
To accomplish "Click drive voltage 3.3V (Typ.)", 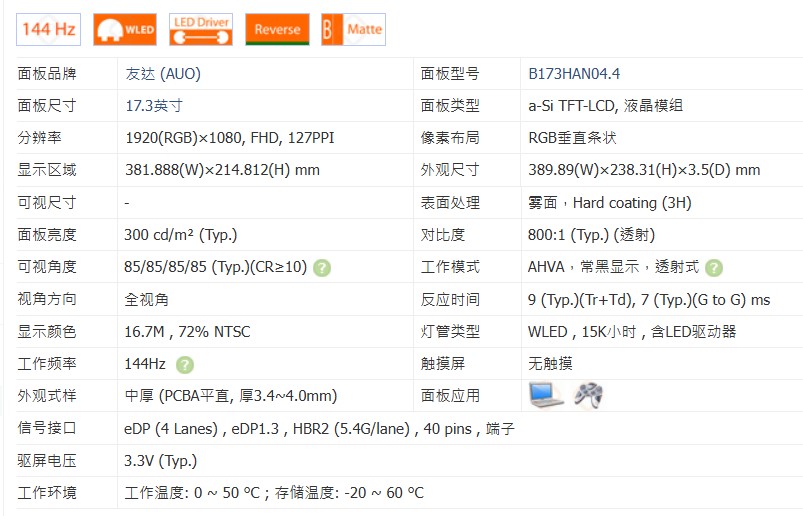I will pos(161,461).
